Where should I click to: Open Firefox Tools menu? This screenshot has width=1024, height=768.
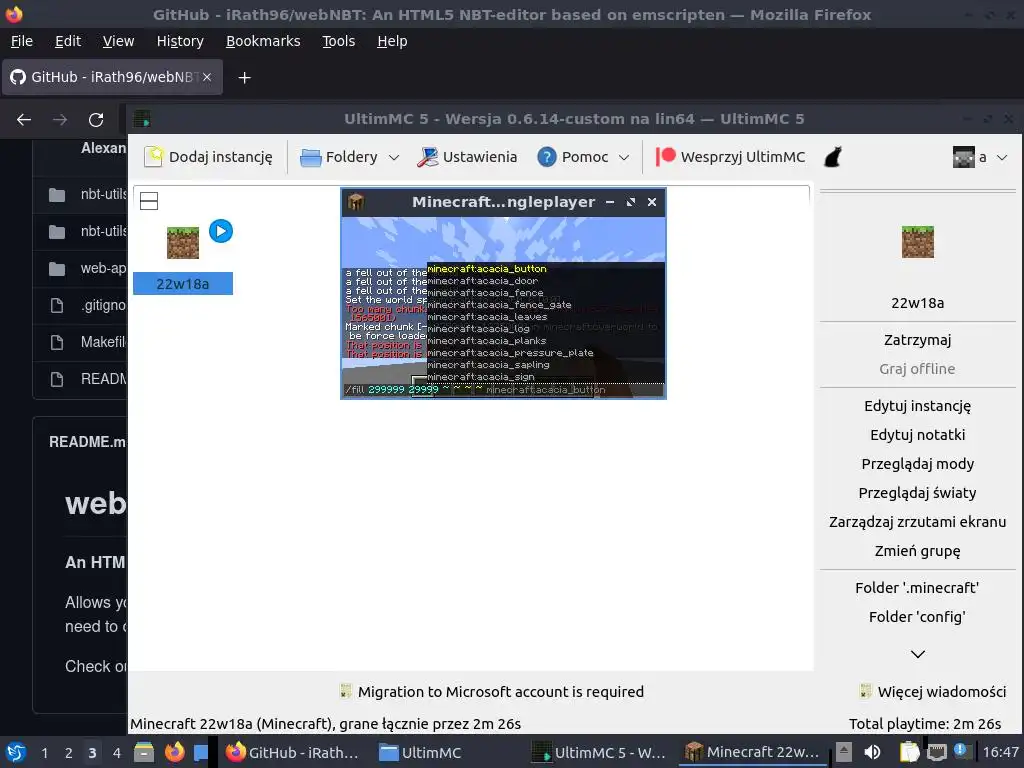[338, 41]
